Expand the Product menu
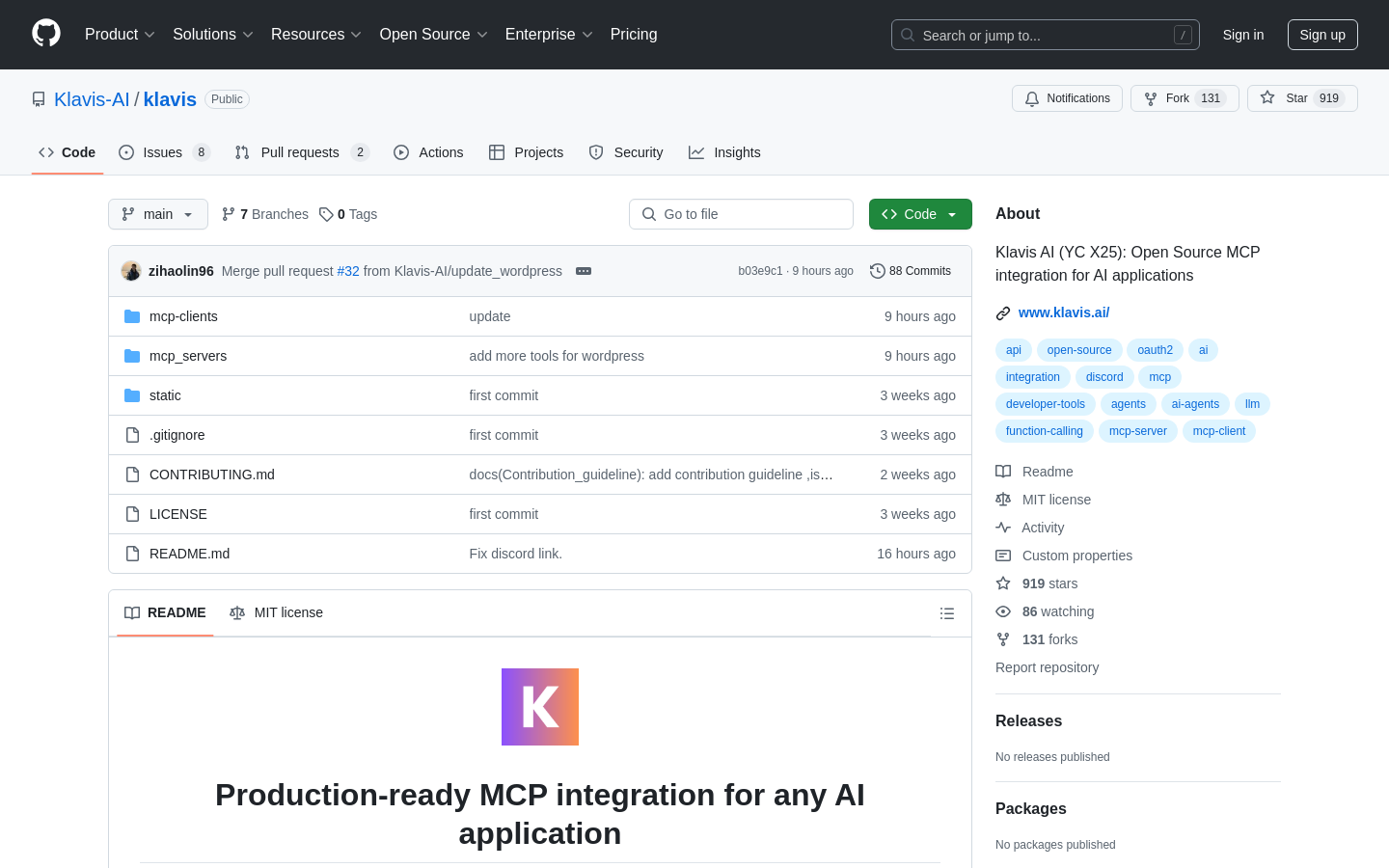The width and height of the screenshot is (1389, 868). coord(120,35)
